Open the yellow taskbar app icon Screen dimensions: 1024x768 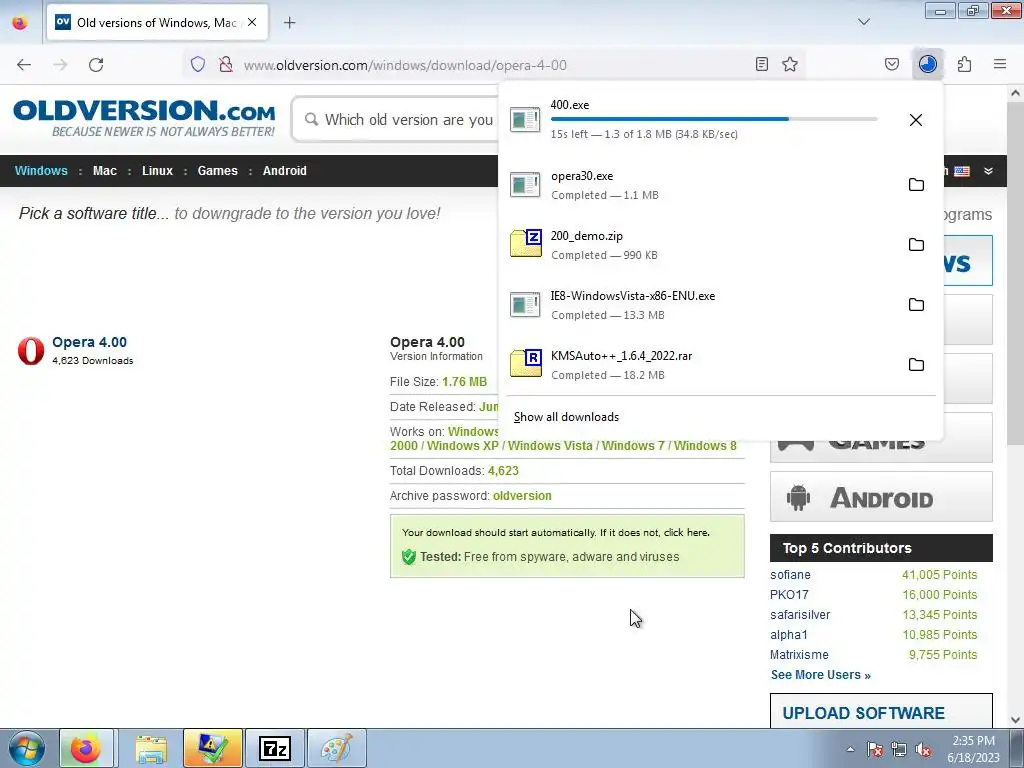point(213,748)
